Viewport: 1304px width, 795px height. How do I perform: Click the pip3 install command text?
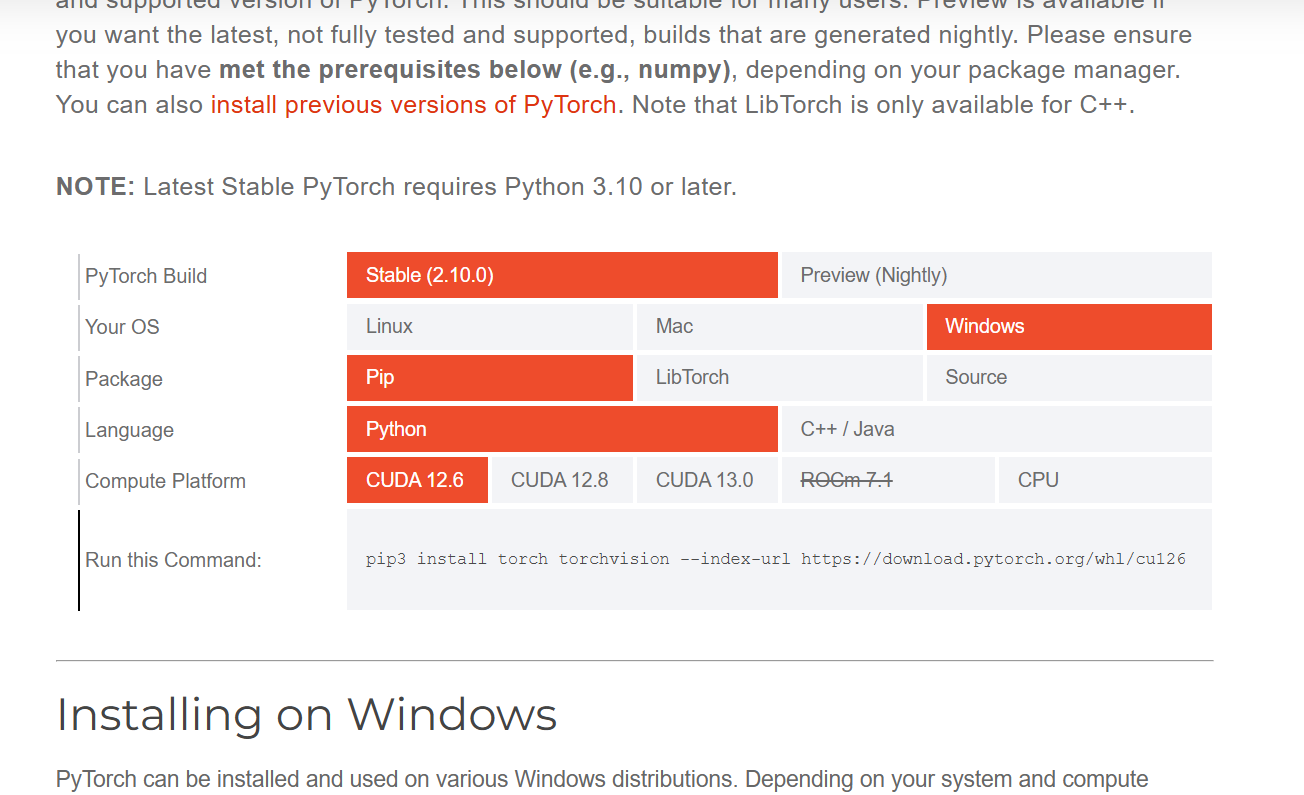point(776,559)
